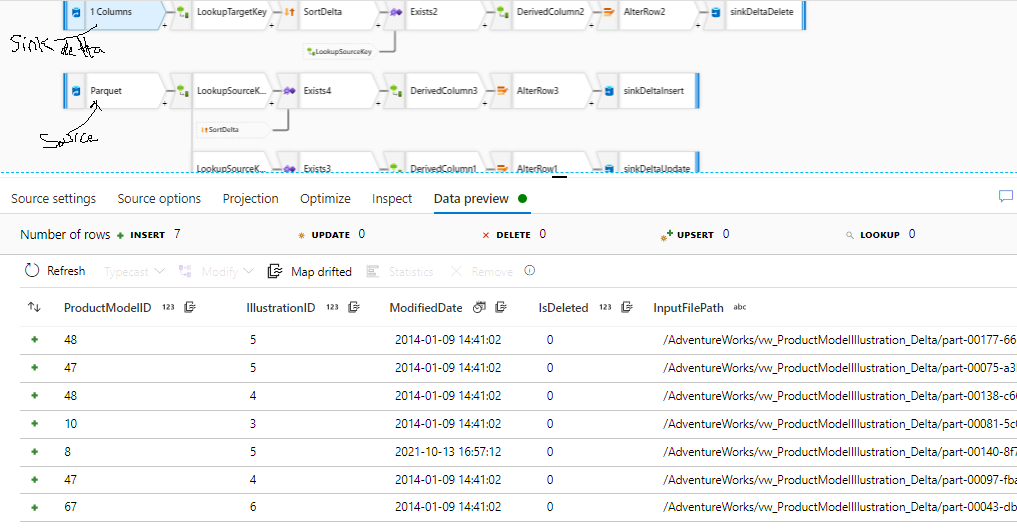1017x531 pixels.
Task: Click the plus after the LookupTargetKey node
Action: (271, 26)
